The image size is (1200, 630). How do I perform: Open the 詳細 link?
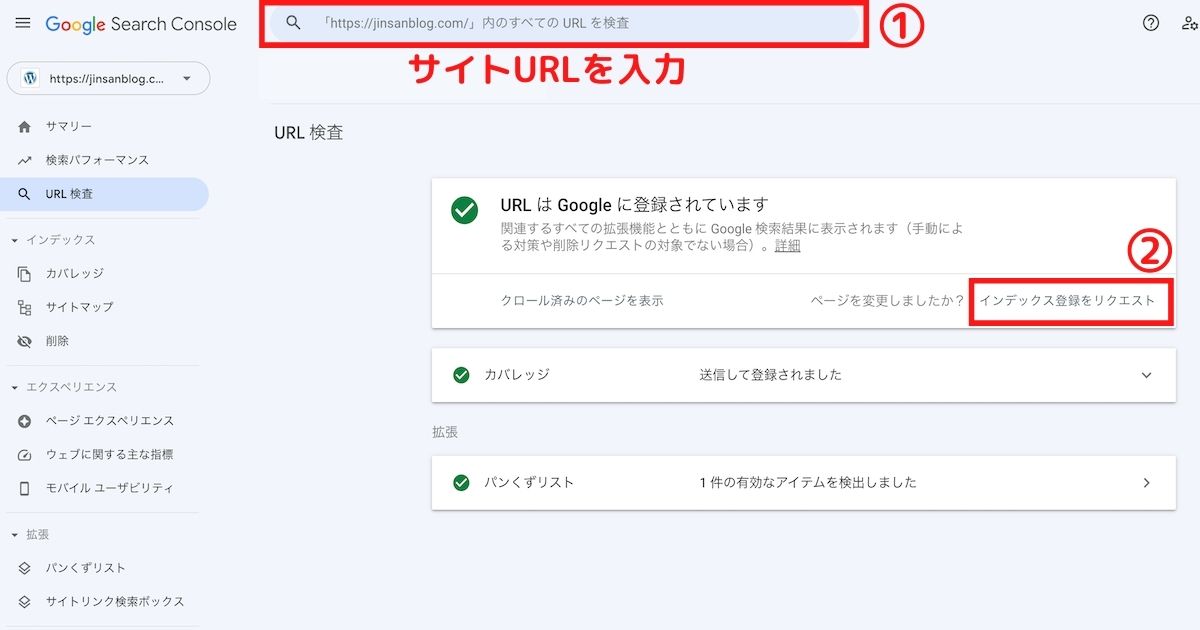(787, 245)
